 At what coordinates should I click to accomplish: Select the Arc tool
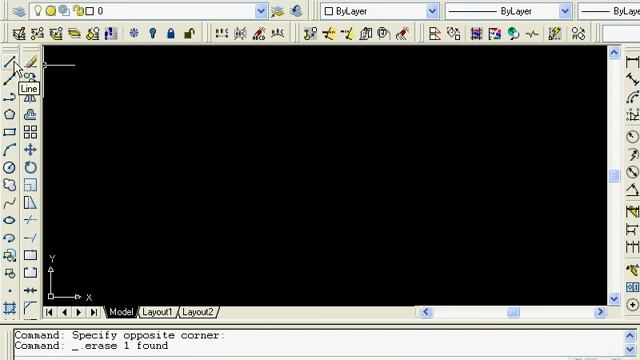(9, 150)
